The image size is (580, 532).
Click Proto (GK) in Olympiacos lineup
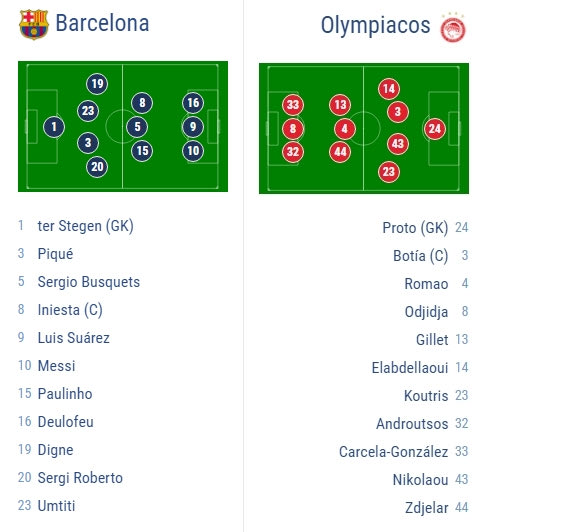415,228
